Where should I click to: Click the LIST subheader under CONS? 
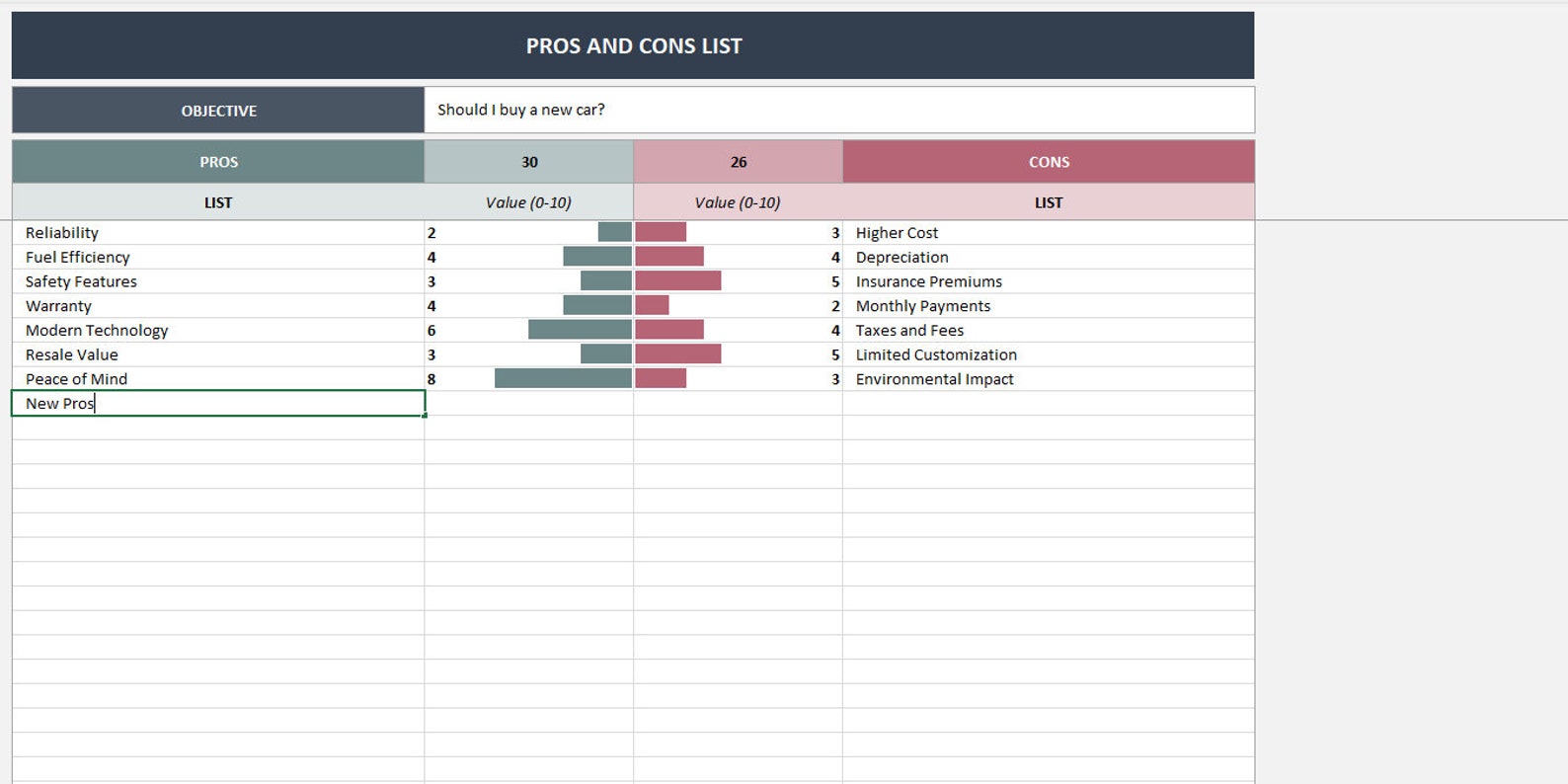pos(1049,202)
